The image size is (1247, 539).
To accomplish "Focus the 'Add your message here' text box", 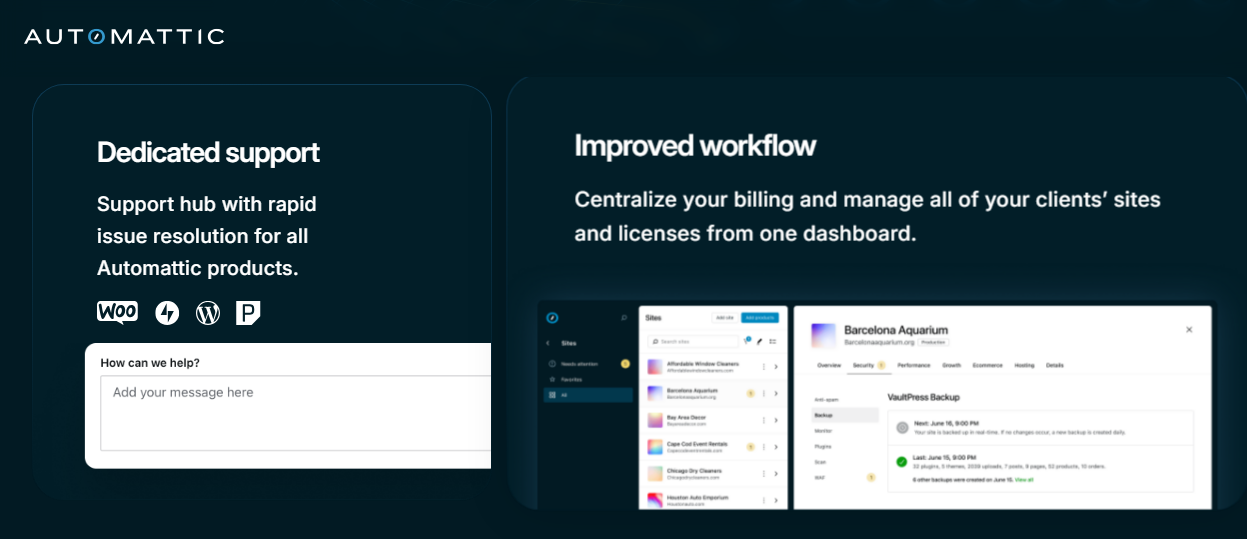I will (x=296, y=413).
